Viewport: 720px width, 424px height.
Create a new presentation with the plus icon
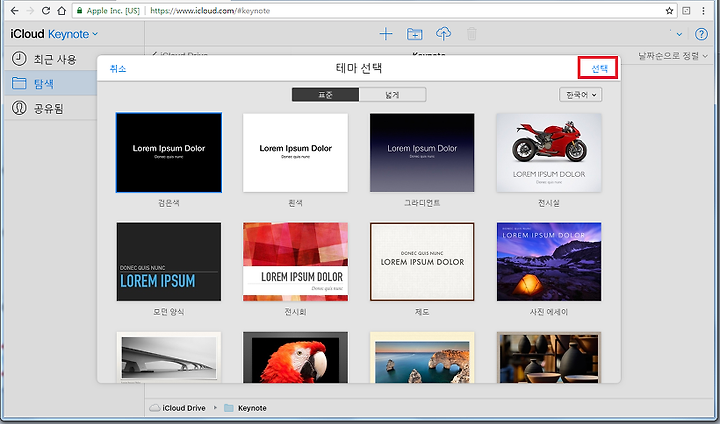(386, 34)
